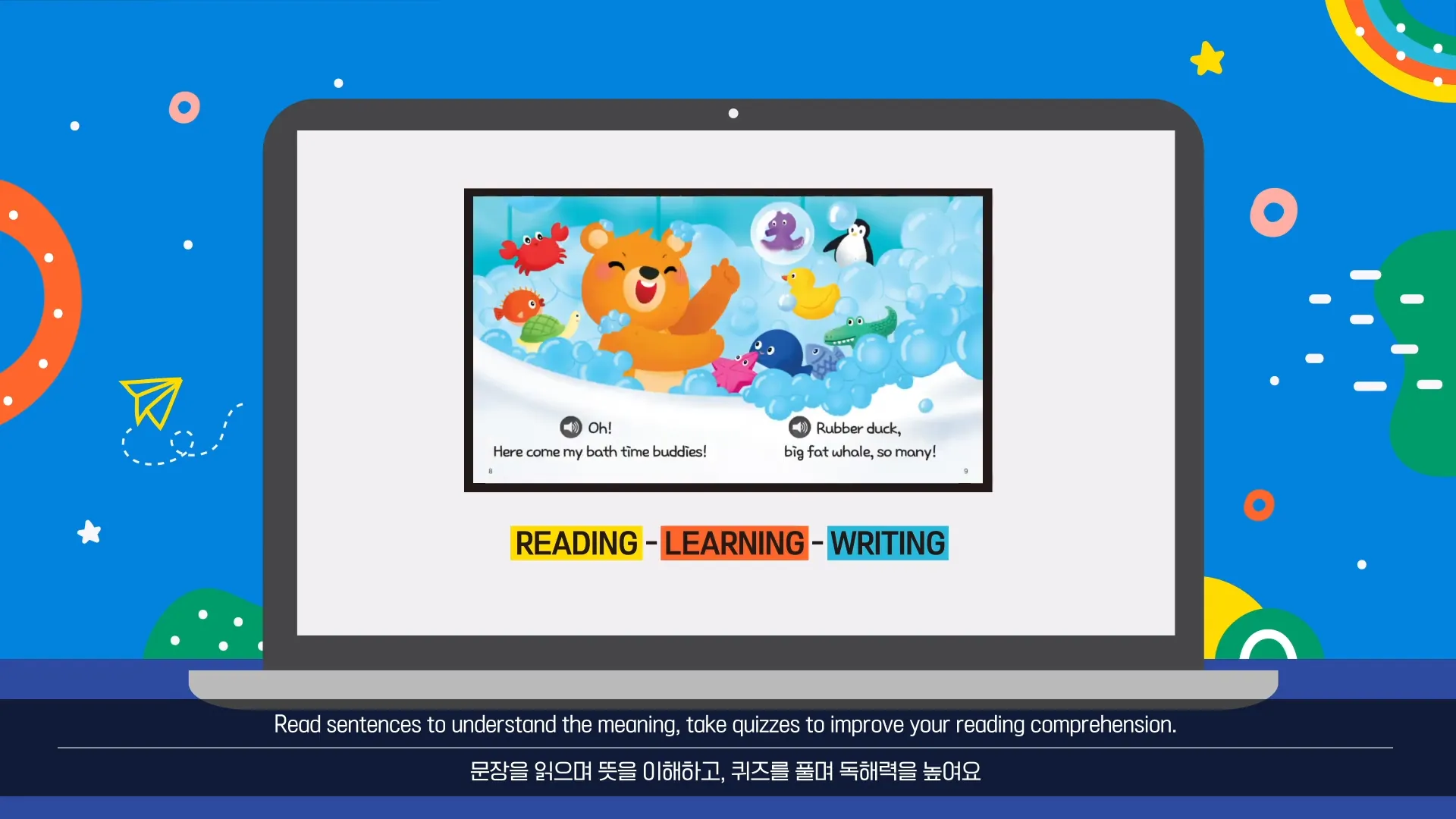This screenshot has height=819, width=1456.
Task: Play audio for 'Oh!' sentence
Action: pos(570,428)
